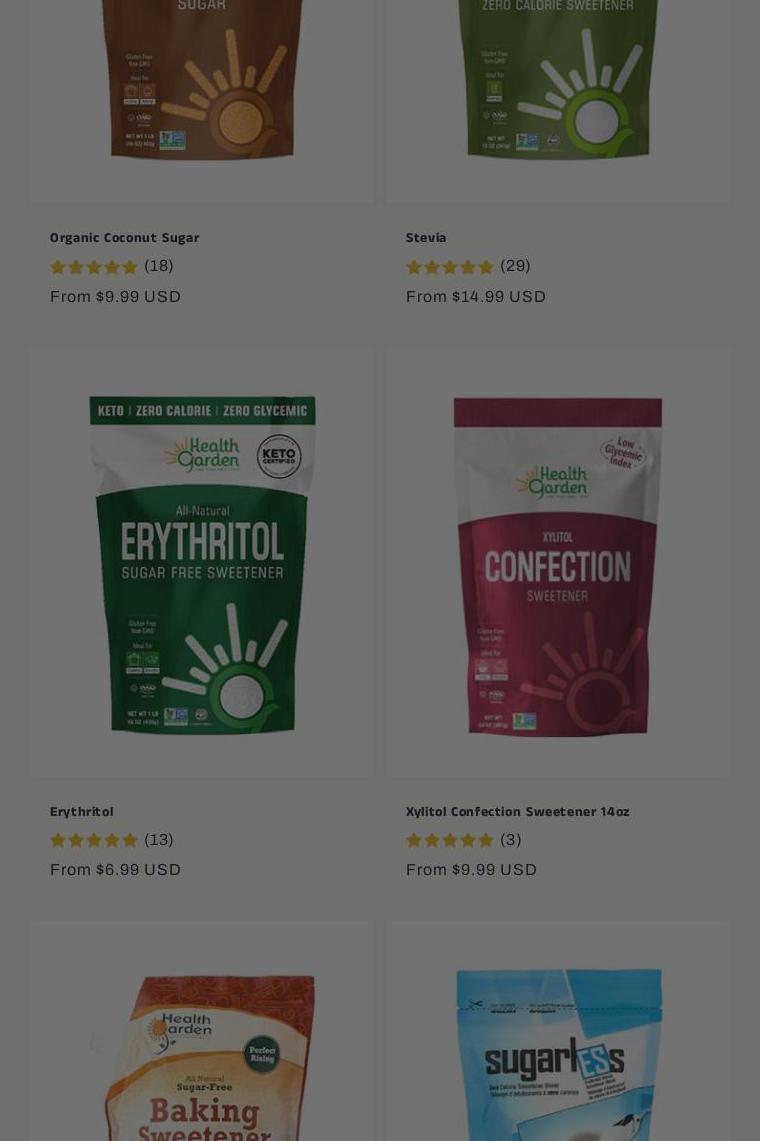The width and height of the screenshot is (760, 1141).
Task: Click the From $14.99 USD Stevia price
Action: pyautogui.click(x=475, y=296)
